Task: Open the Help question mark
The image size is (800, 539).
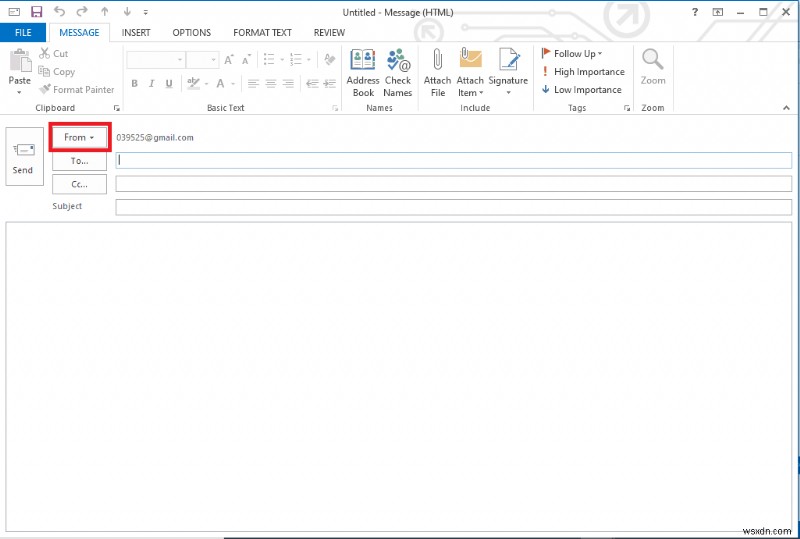Action: point(694,12)
